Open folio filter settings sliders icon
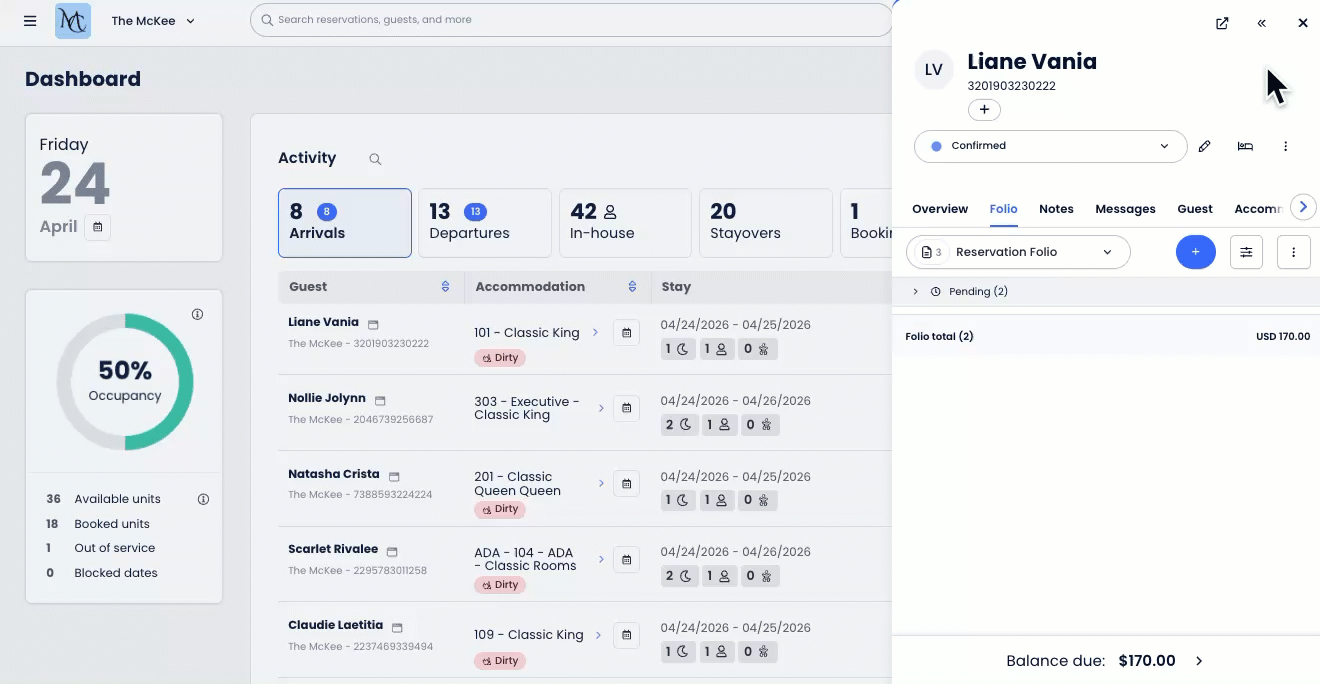 click(x=1246, y=252)
